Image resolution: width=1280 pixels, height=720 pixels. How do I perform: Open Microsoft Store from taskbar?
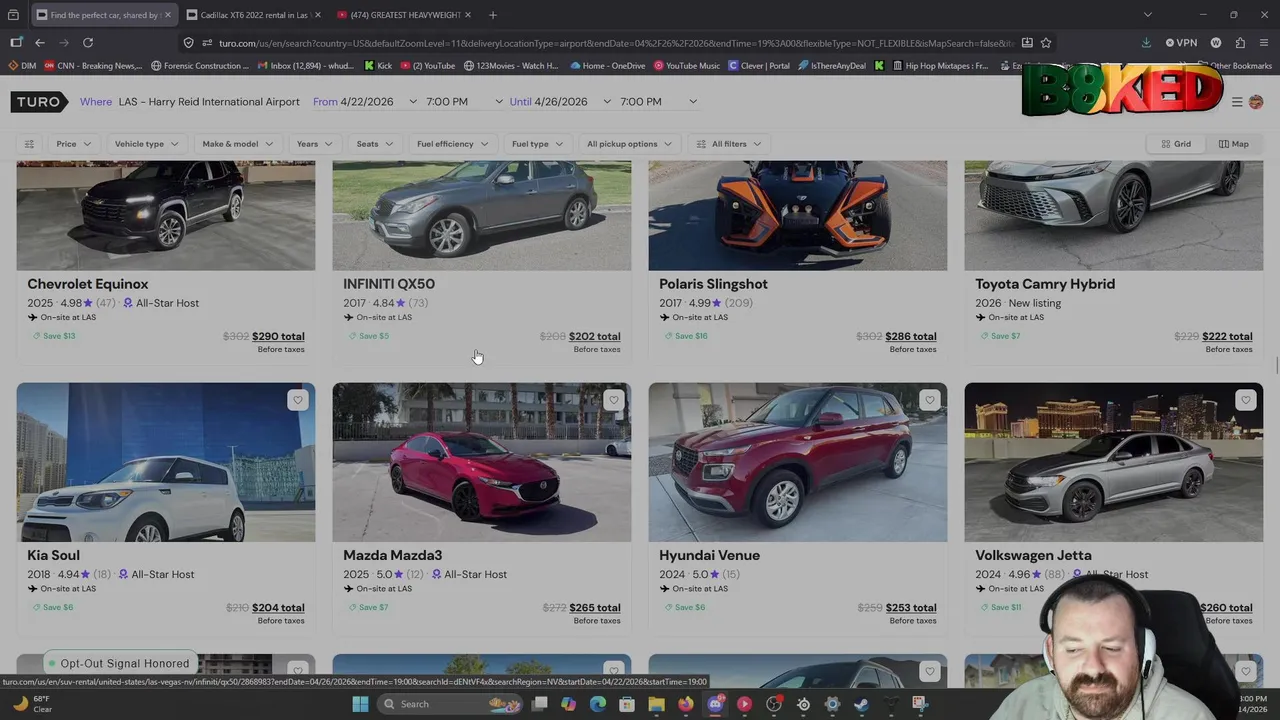click(627, 704)
